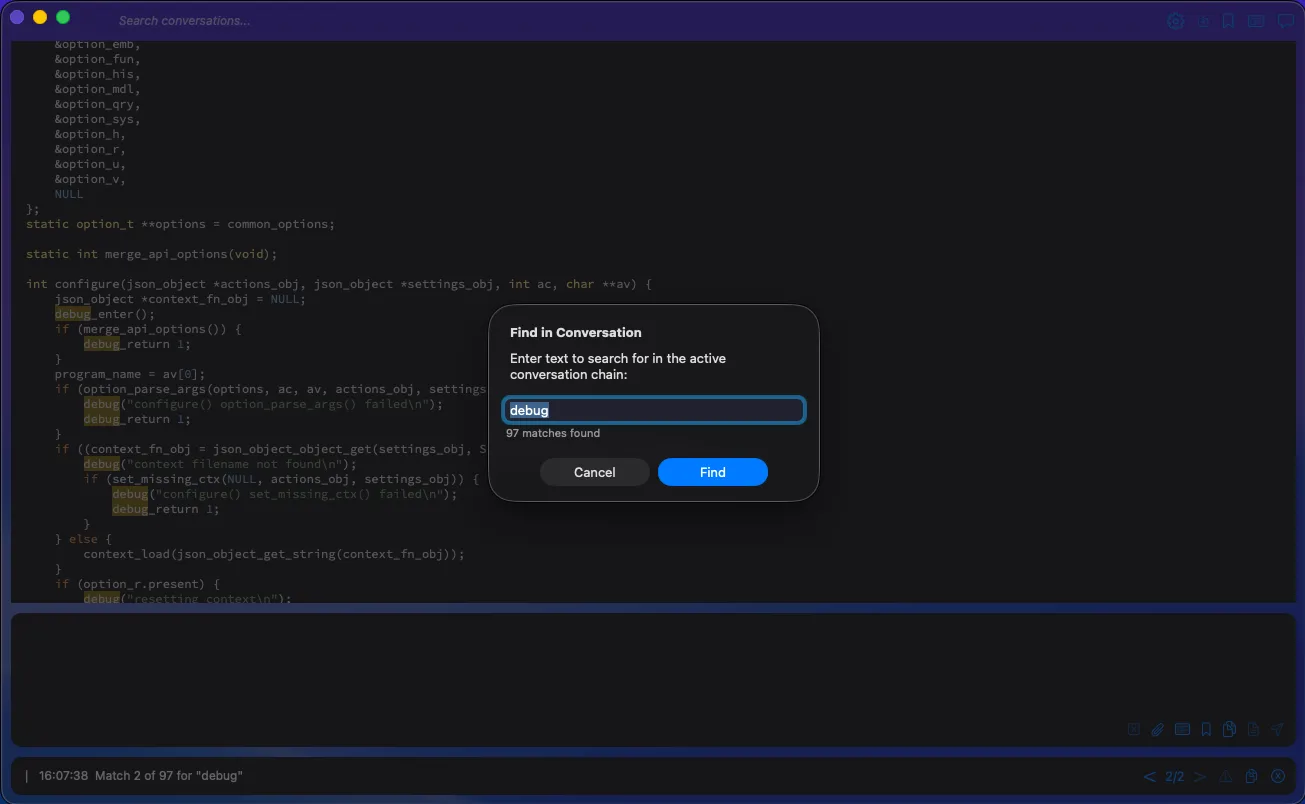1305x804 pixels.
Task: Go to previous page with left chevron
Action: point(1150,777)
